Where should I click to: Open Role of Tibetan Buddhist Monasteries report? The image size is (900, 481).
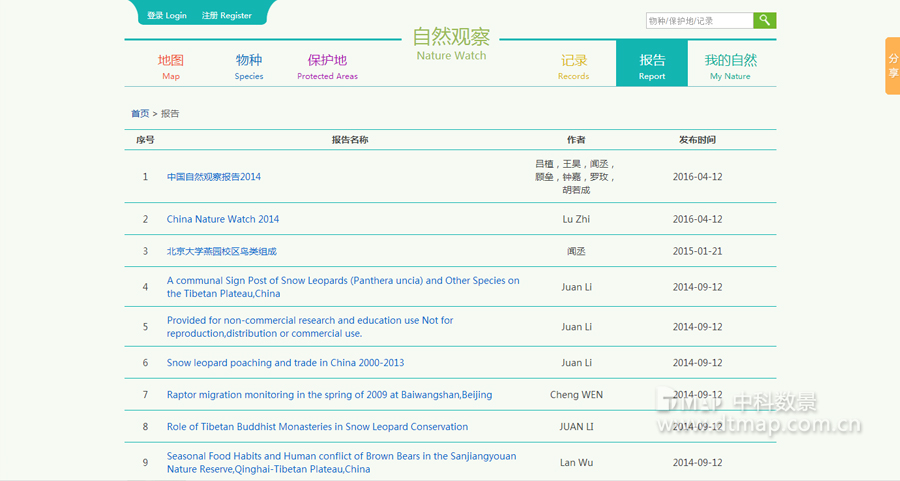317,427
